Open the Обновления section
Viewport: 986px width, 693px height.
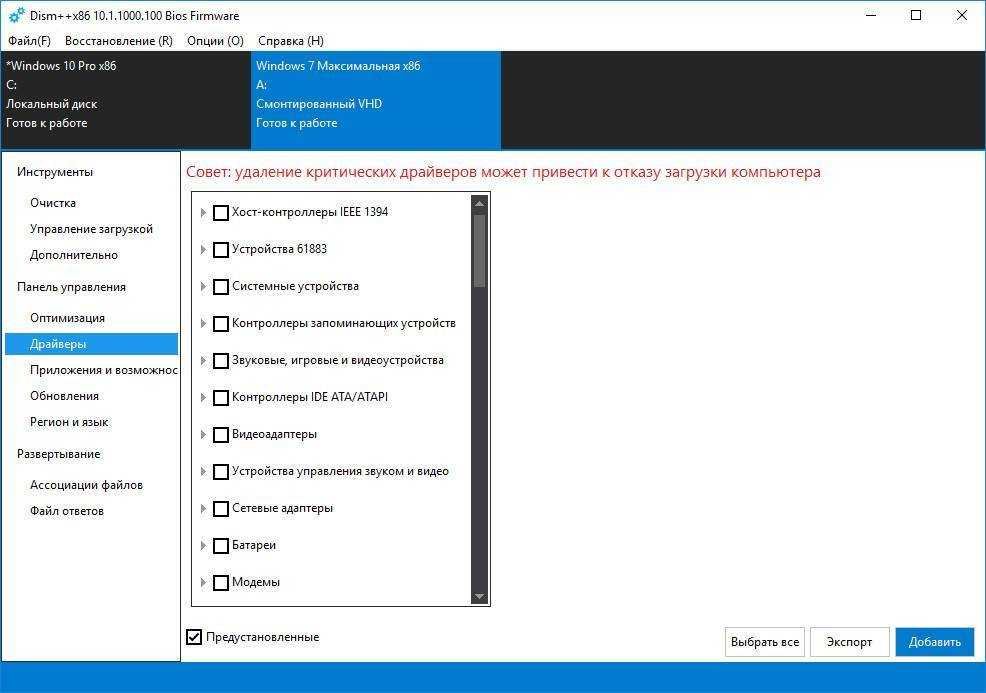[x=64, y=396]
